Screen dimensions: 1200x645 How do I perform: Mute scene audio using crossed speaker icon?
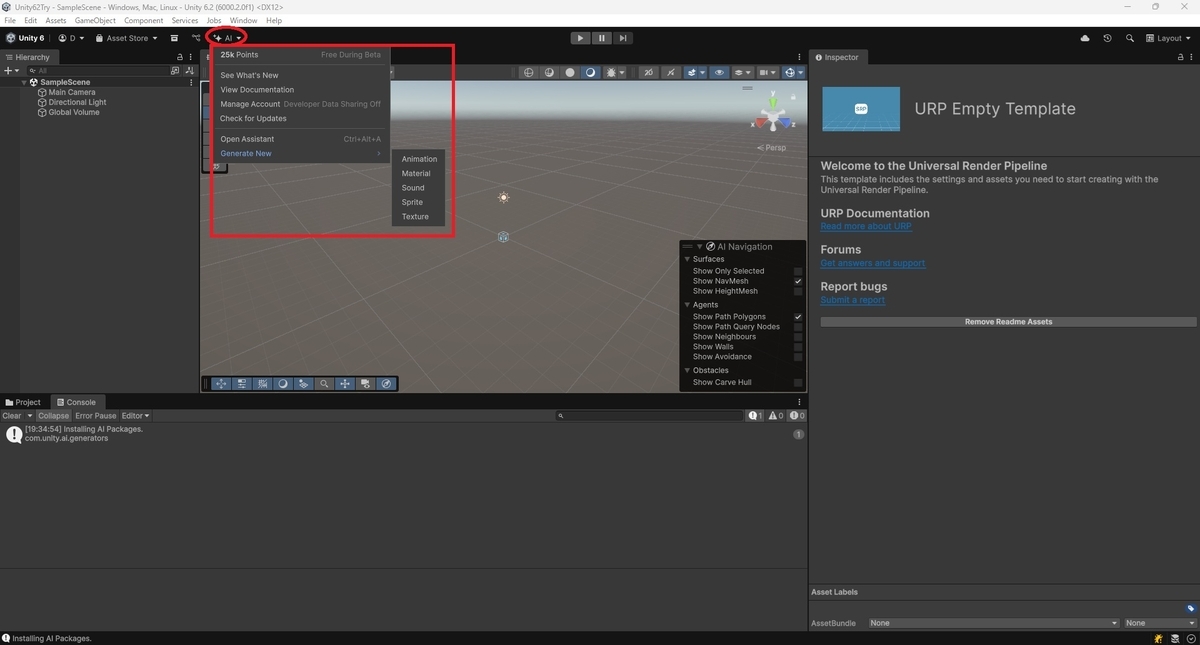tap(670, 72)
